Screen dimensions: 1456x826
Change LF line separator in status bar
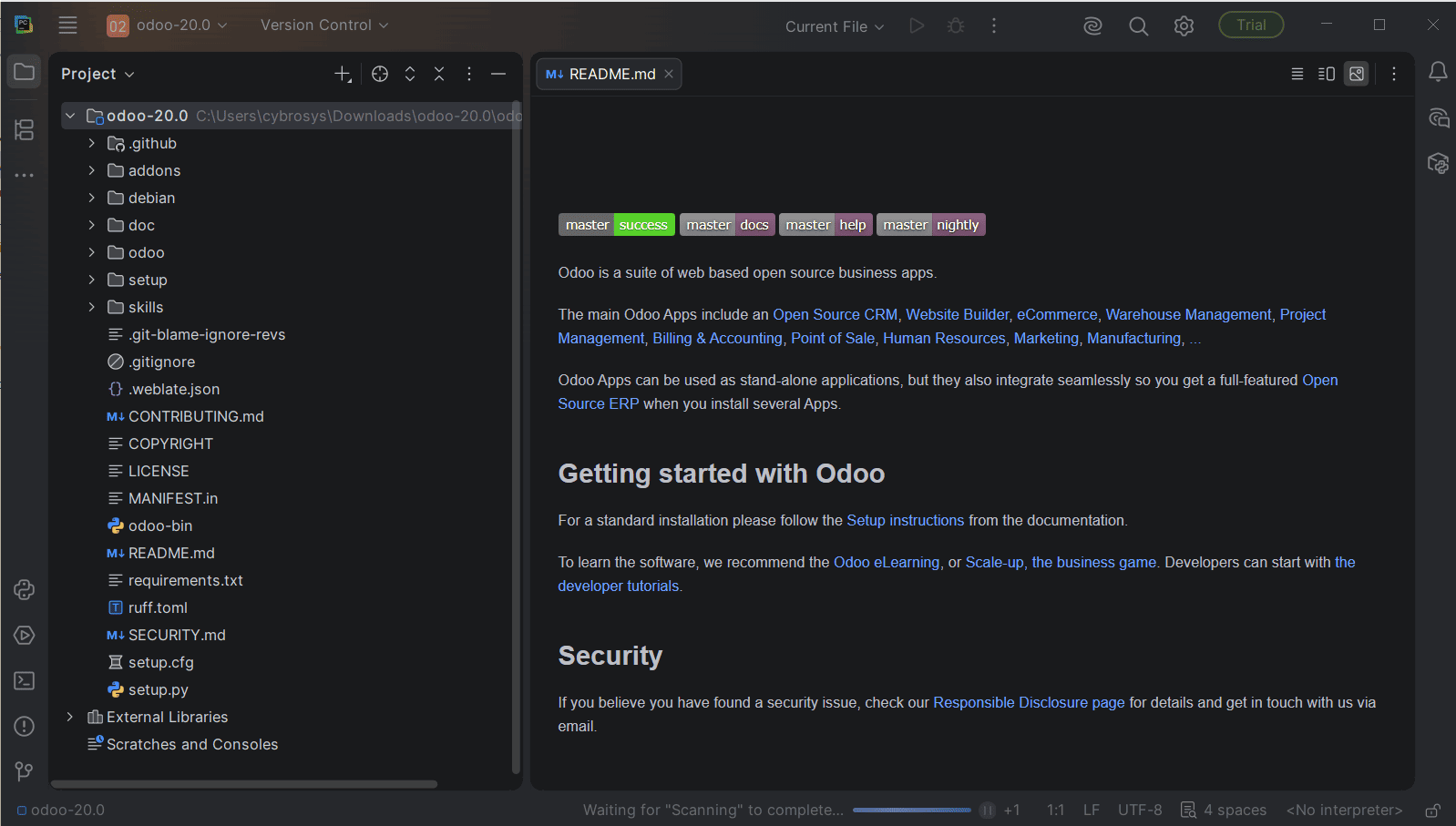1092,810
